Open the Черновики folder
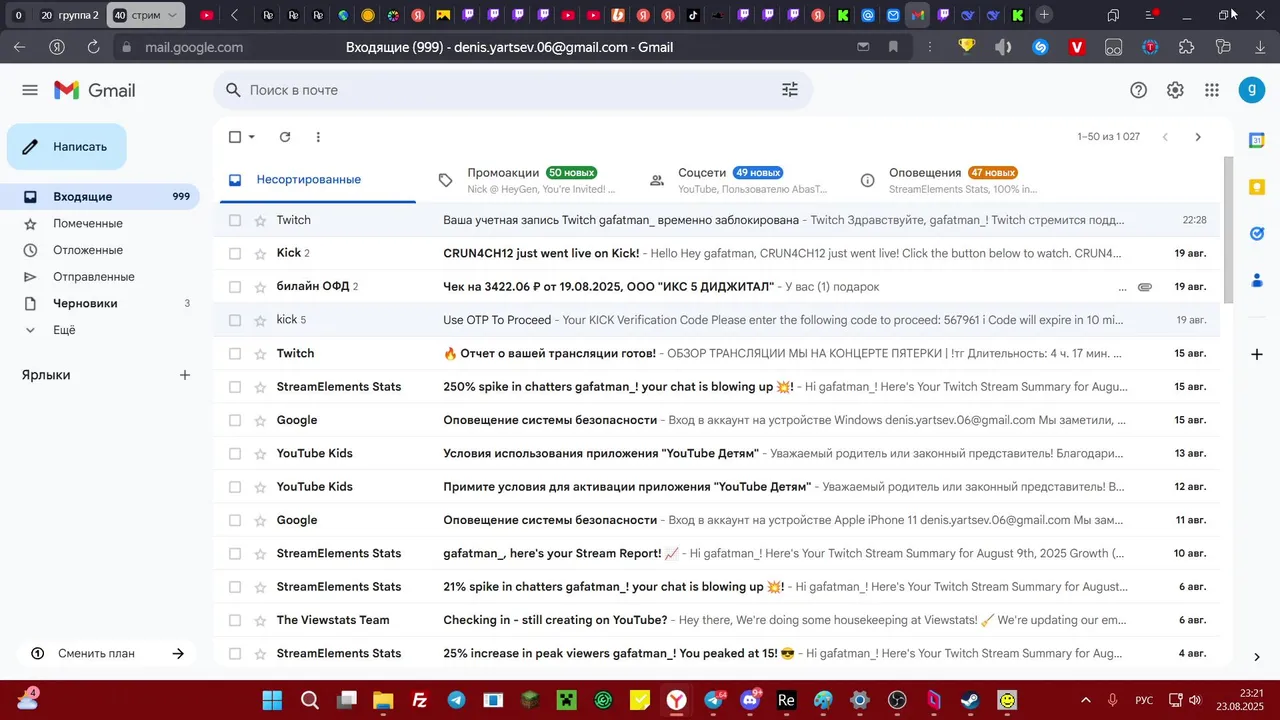Screen dimensions: 1280x720 coord(100,303)
